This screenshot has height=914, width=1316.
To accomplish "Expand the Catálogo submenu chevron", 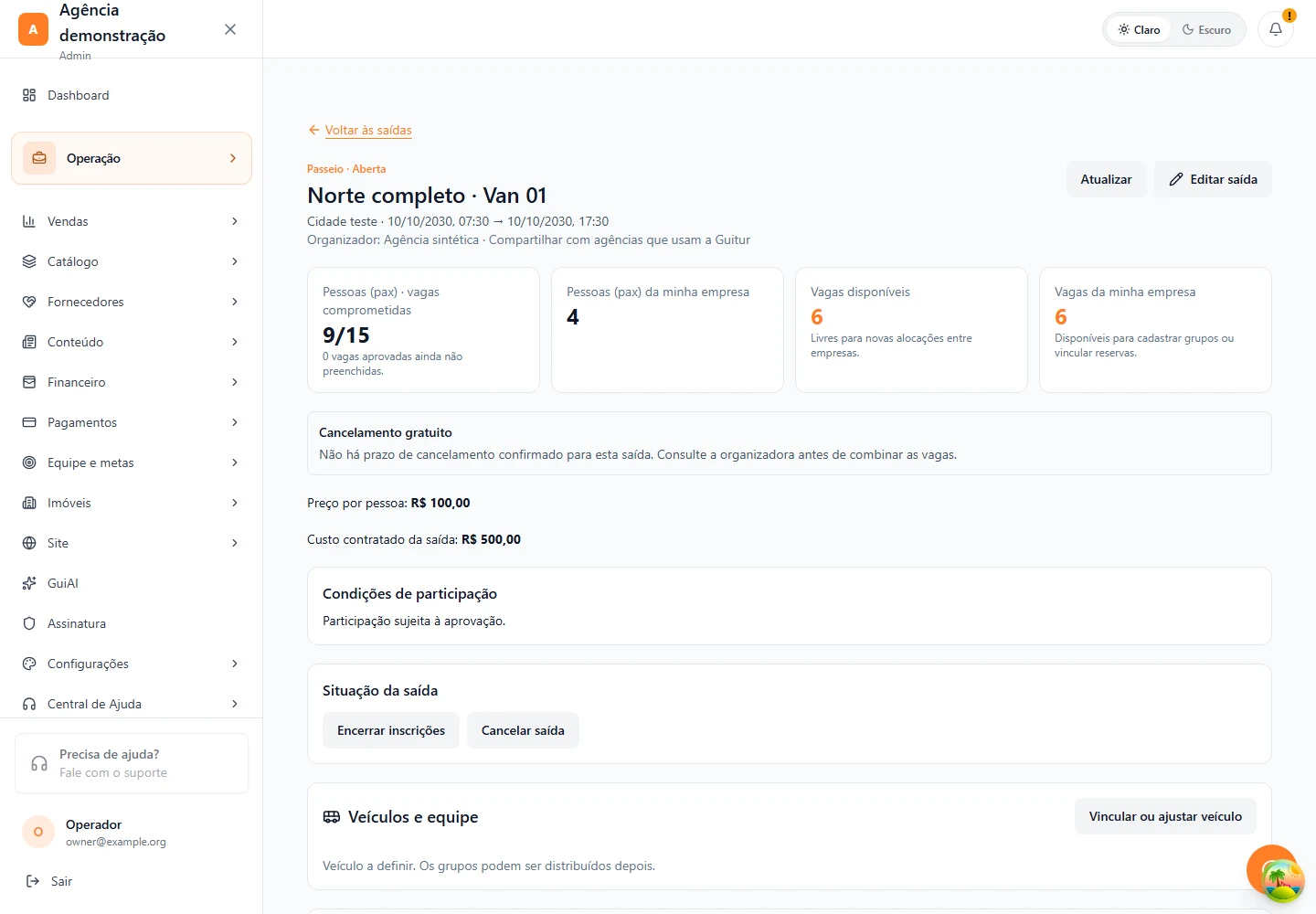I will pos(235,261).
